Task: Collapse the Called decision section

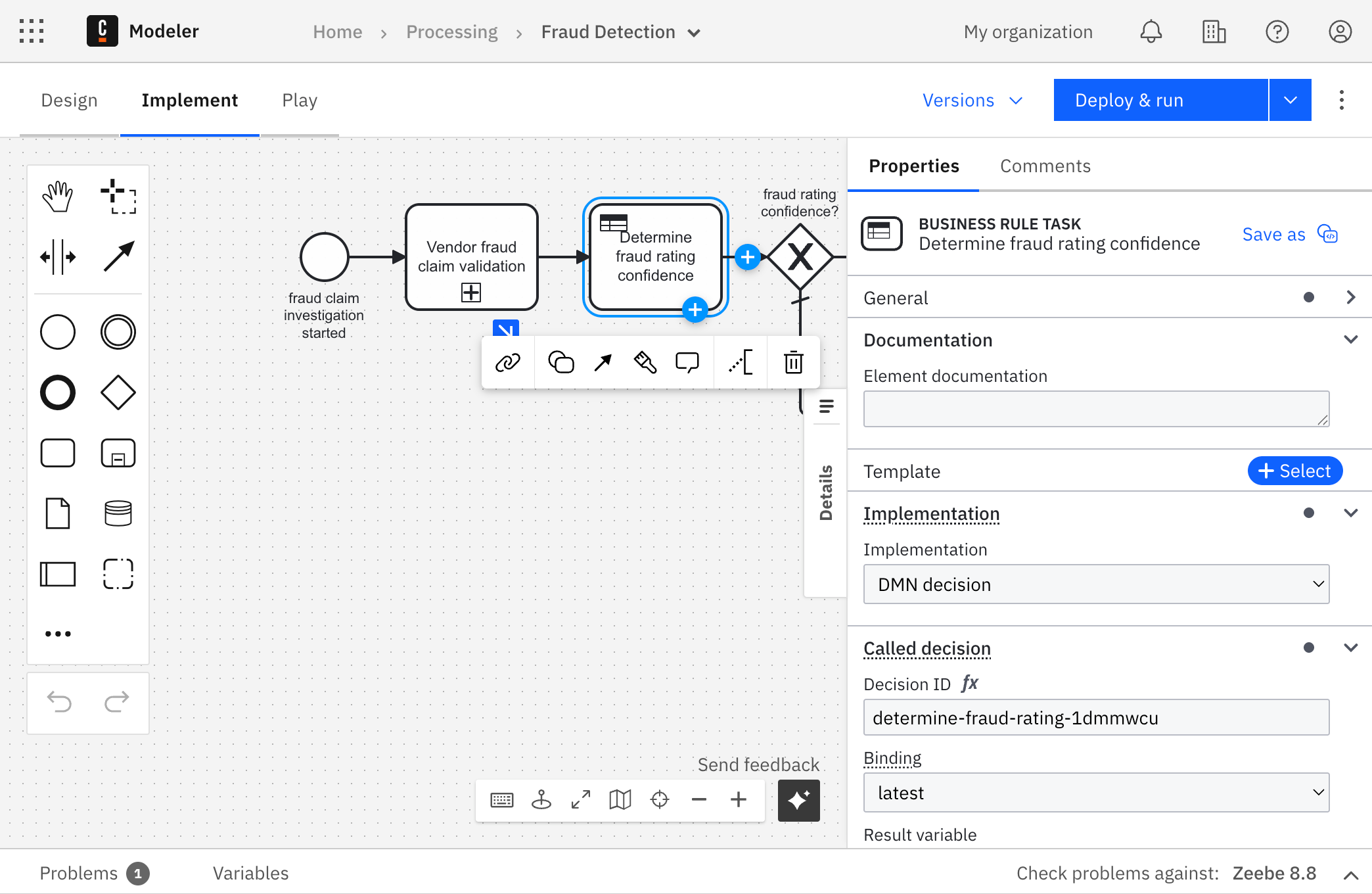Action: coord(1350,648)
